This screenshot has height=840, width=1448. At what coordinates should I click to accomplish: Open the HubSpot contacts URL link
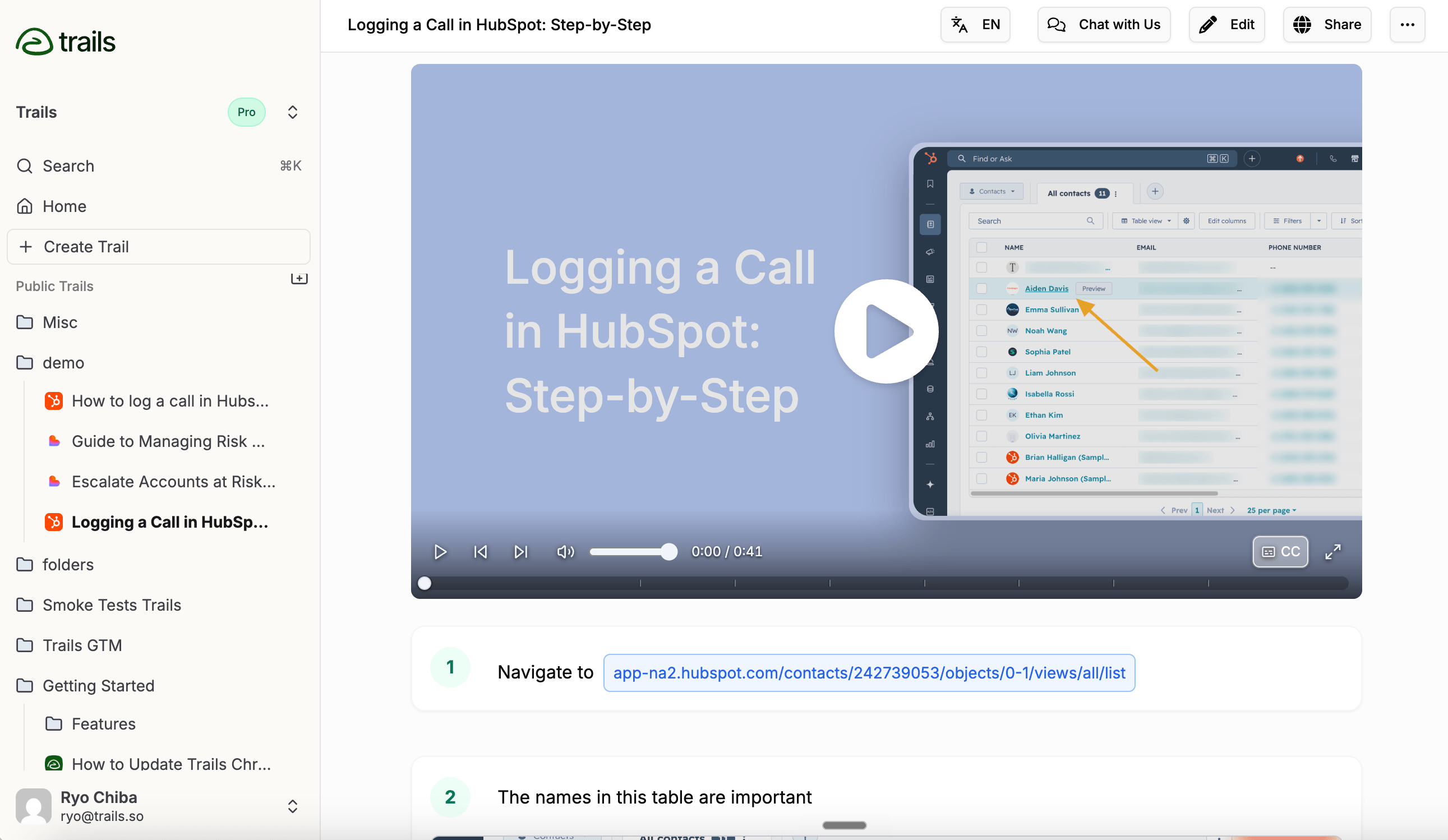869,673
